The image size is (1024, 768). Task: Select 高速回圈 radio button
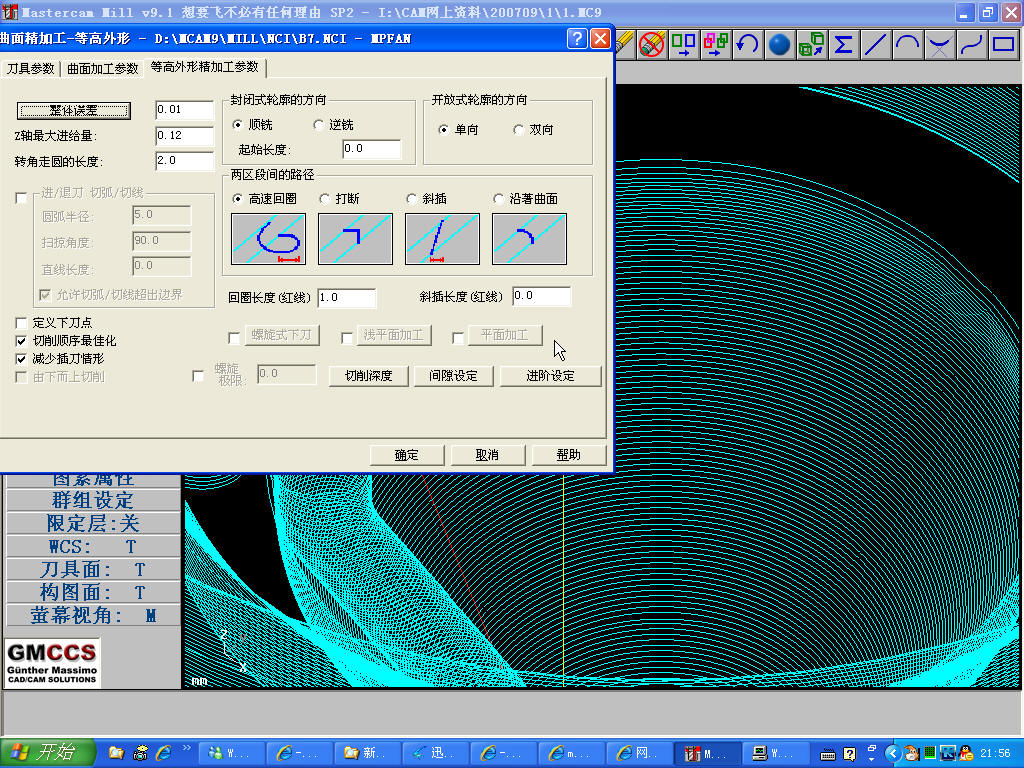coord(237,199)
